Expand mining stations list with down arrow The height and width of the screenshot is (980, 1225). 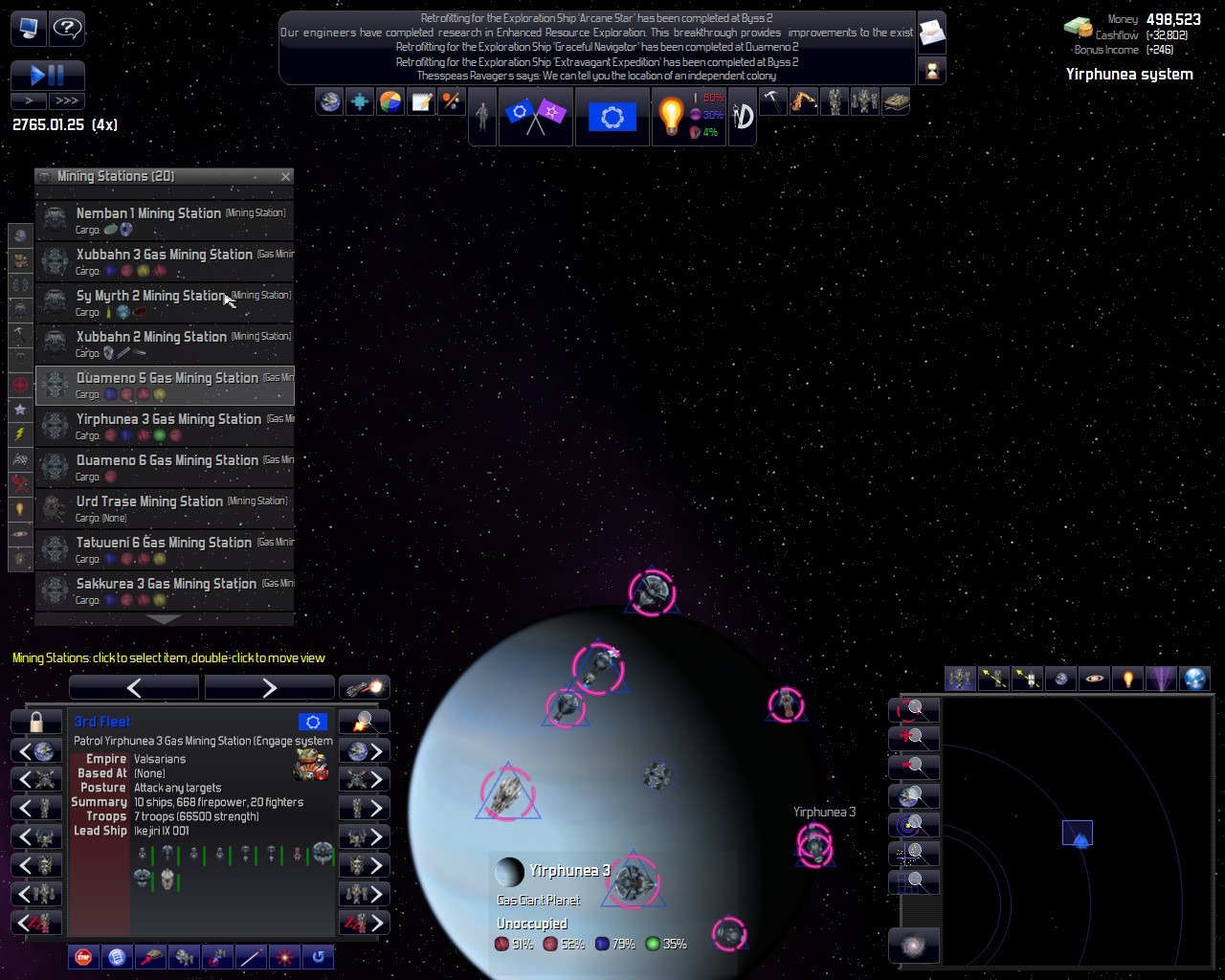(164, 619)
